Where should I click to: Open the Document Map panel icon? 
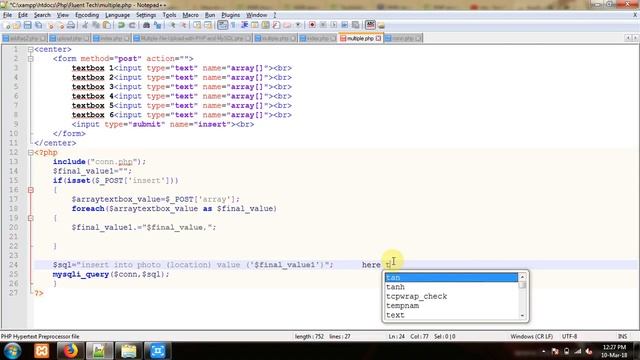[265, 25]
